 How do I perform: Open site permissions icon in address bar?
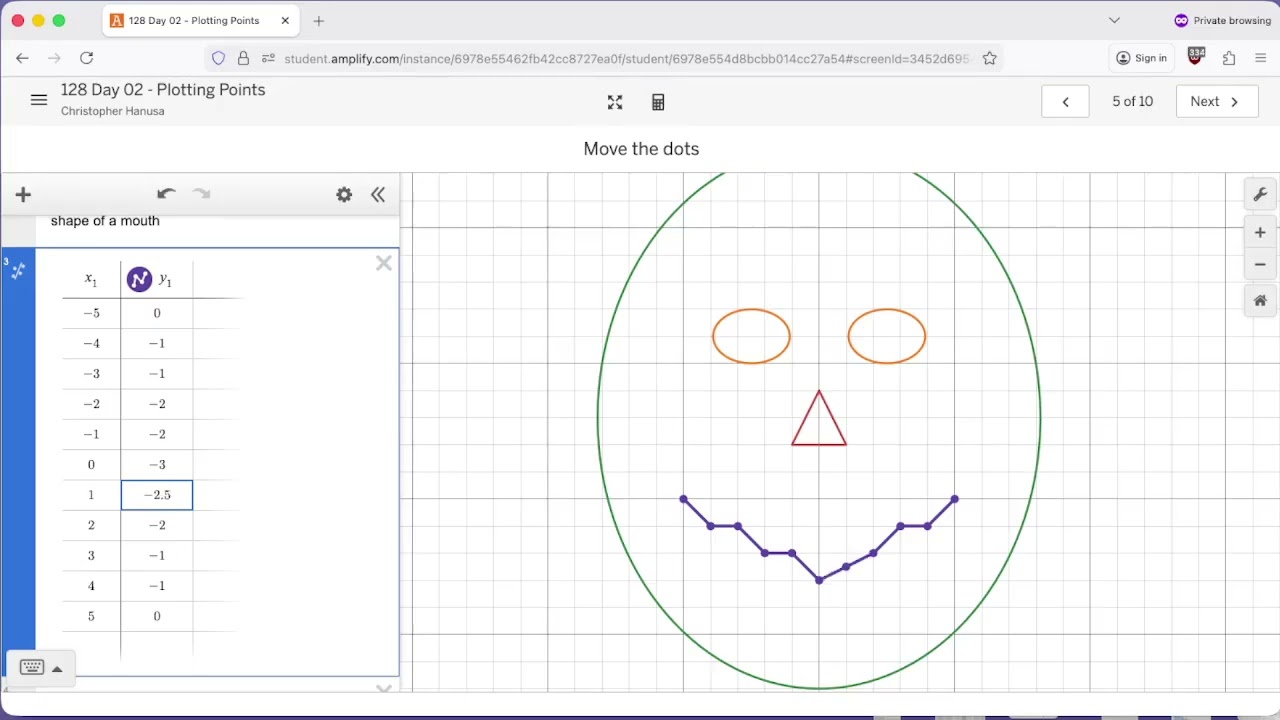click(x=267, y=58)
